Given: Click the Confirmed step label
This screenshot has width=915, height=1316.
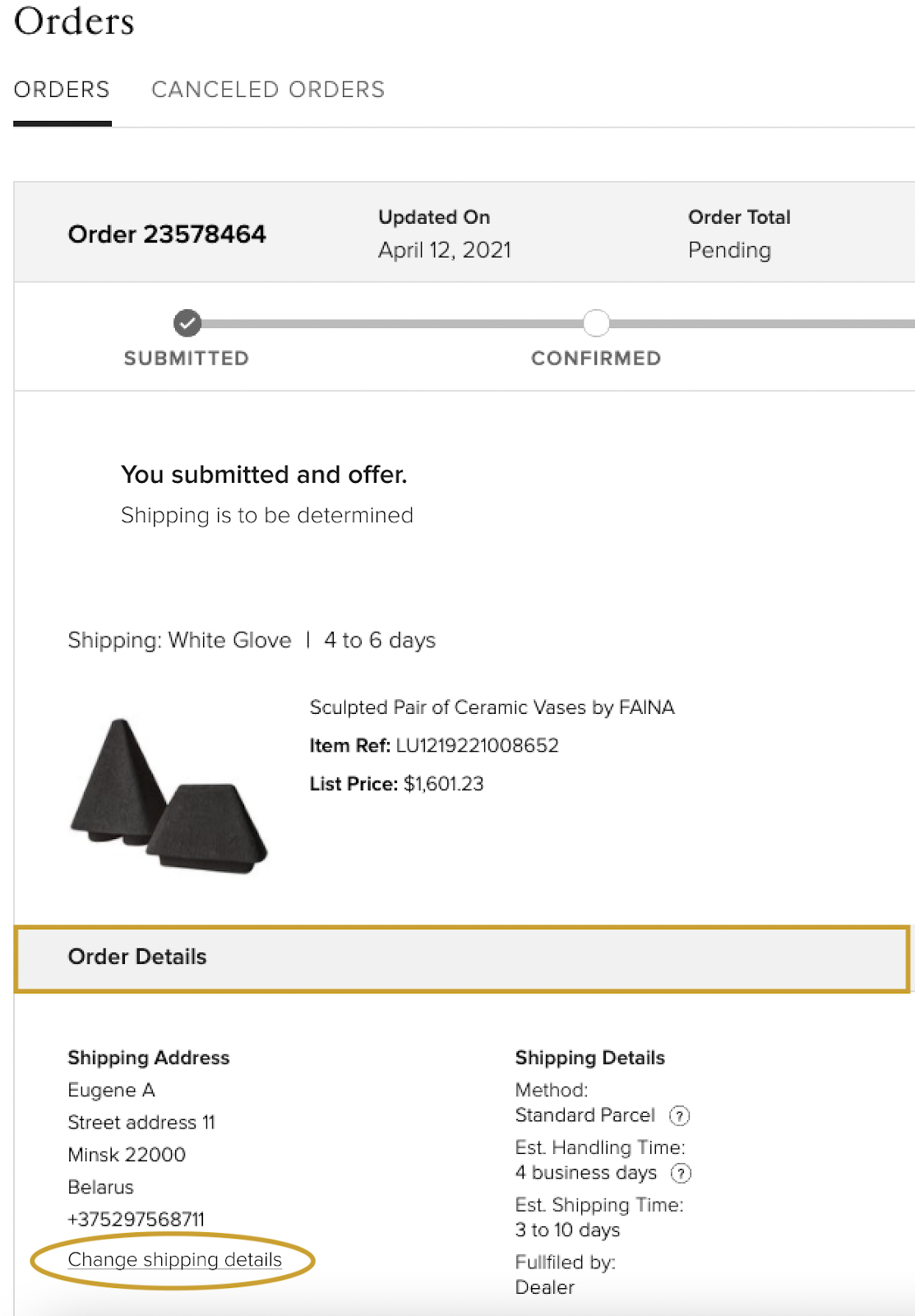Looking at the screenshot, I should (x=596, y=359).
